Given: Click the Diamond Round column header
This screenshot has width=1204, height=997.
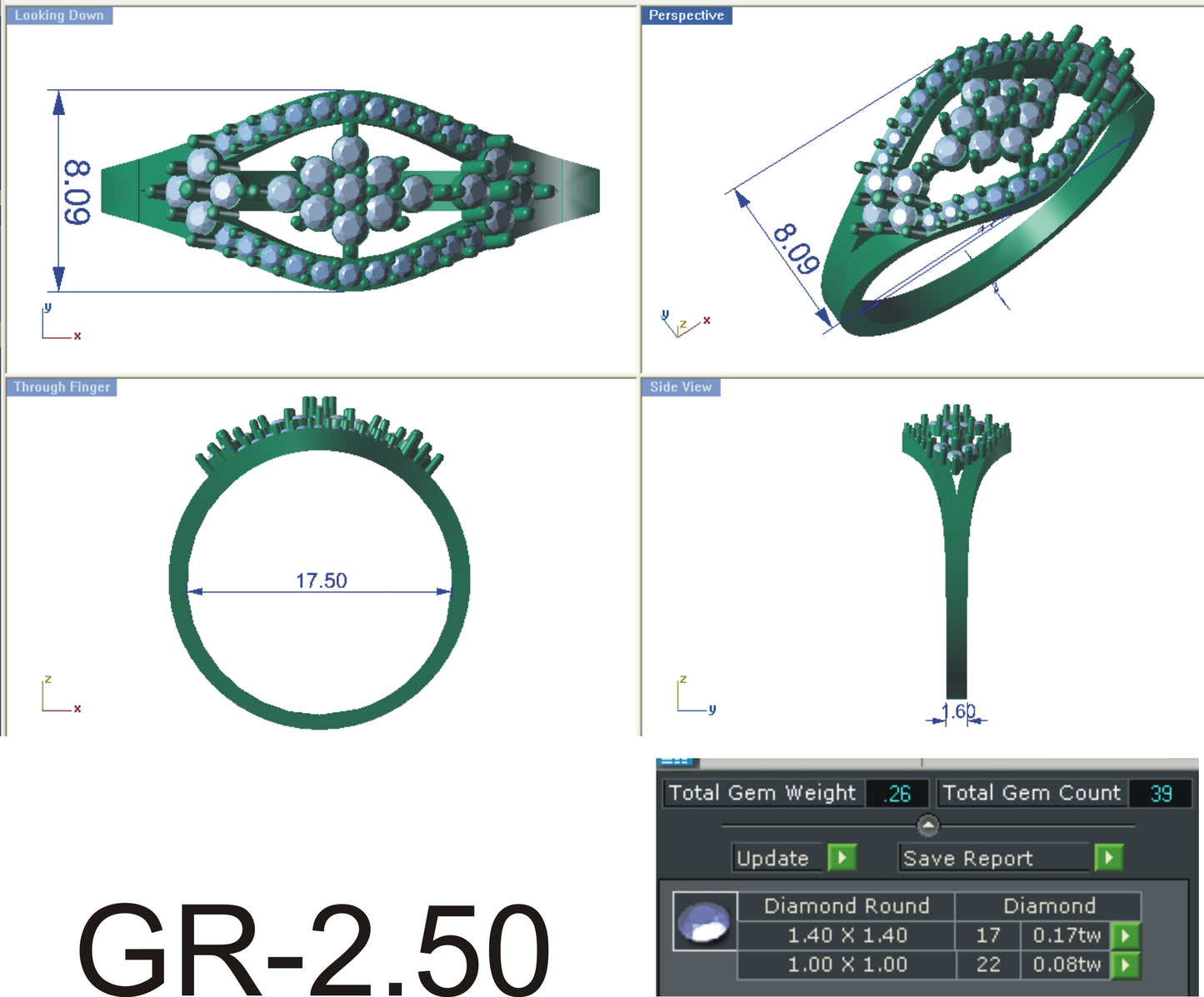Looking at the screenshot, I should pos(847,905).
